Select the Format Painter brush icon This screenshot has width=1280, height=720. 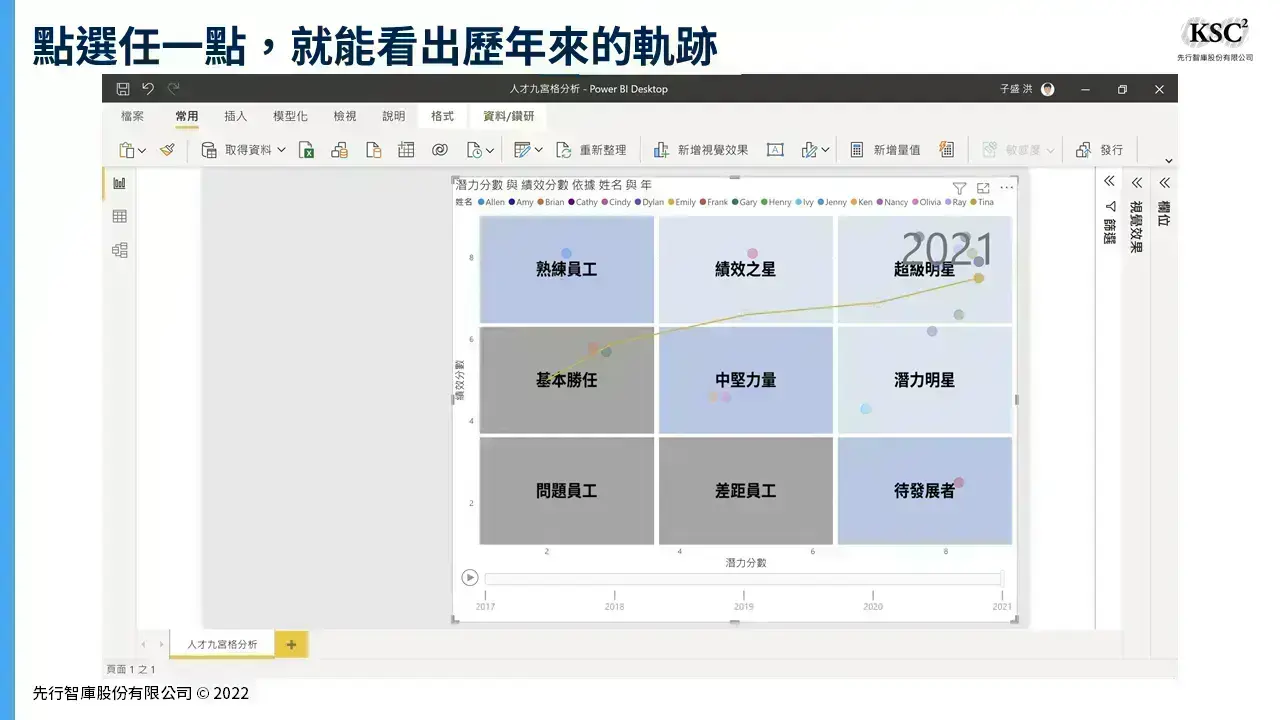click(167, 150)
